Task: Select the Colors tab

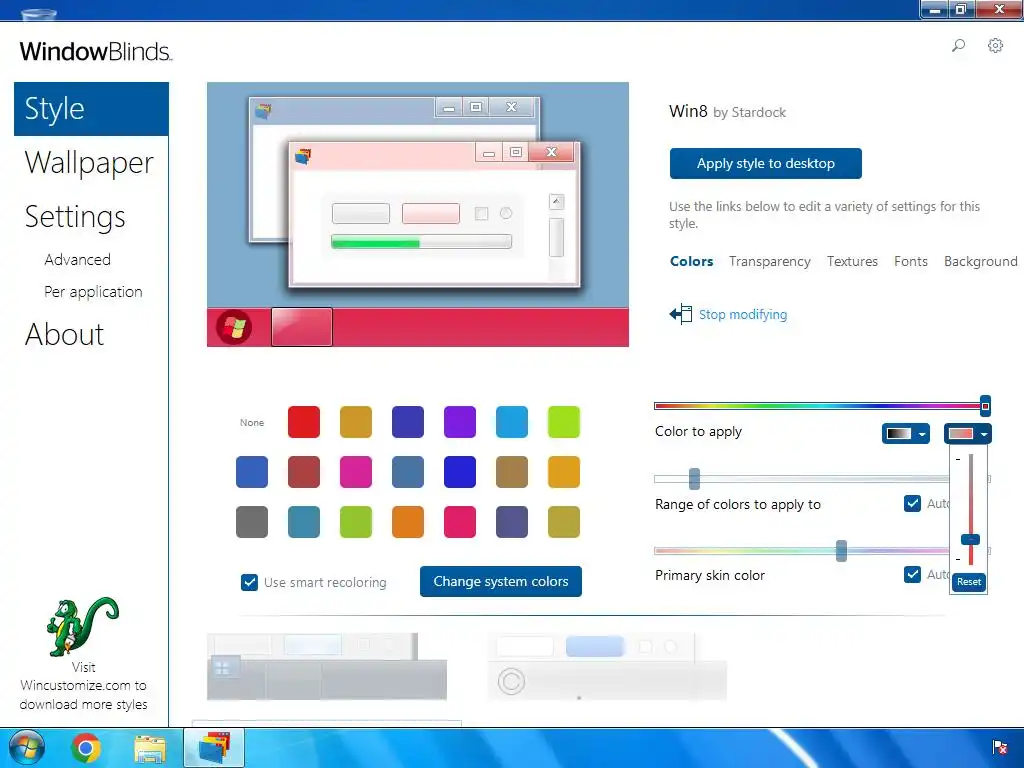Action: coord(692,261)
